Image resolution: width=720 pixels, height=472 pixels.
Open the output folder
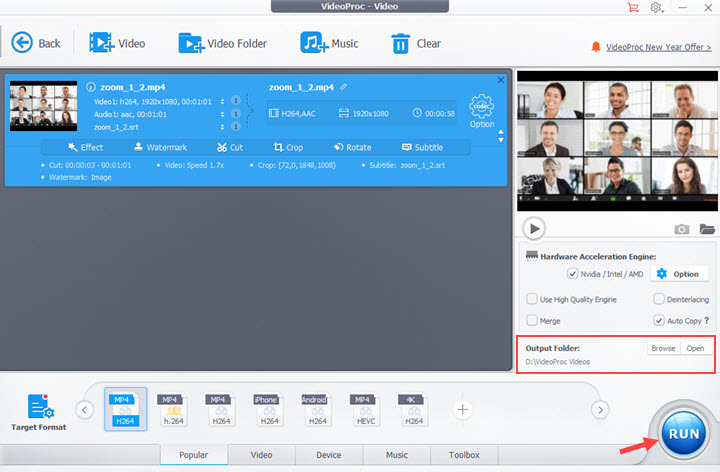695,348
